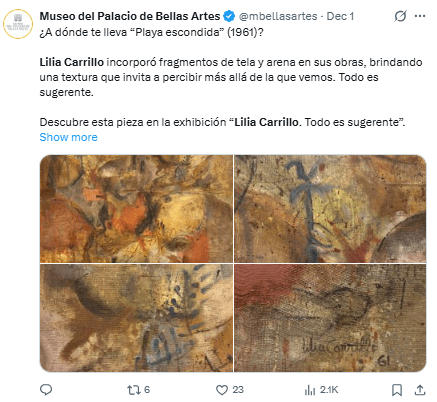Open top-left painting detail image
The height and width of the screenshot is (402, 437).
coord(136,209)
